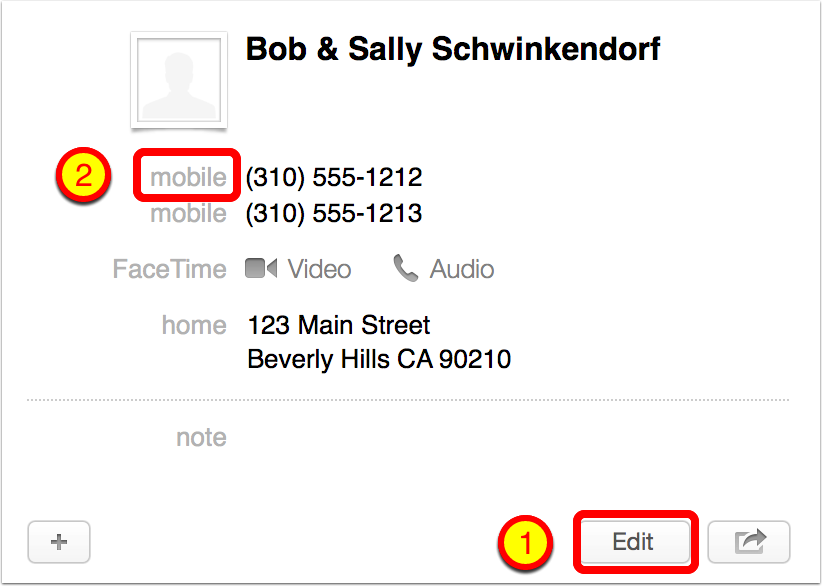The height and width of the screenshot is (586, 822).
Task: Select the phone number (310) 555-1213
Action: click(x=334, y=213)
